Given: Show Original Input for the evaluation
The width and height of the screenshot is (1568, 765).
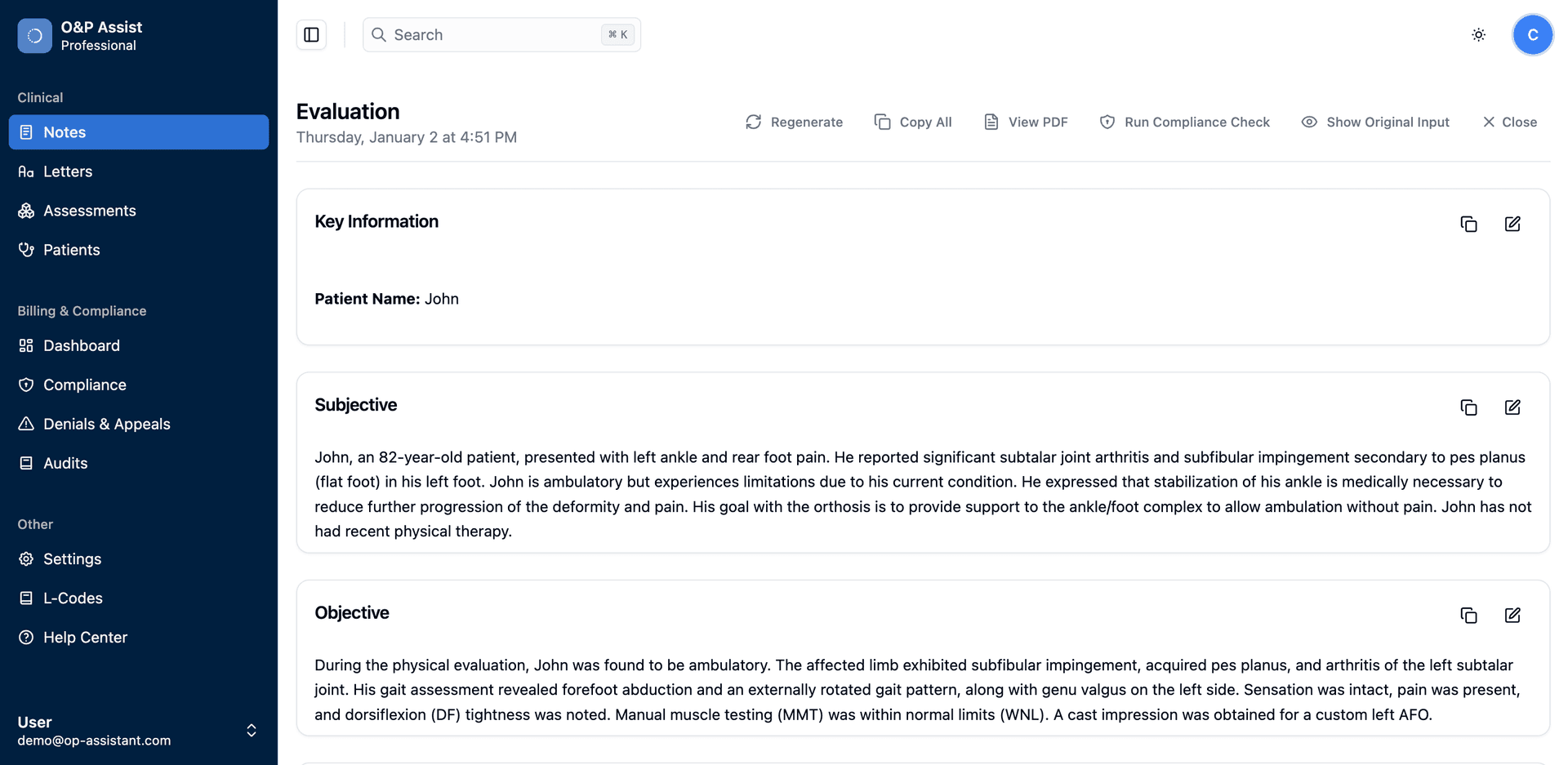Looking at the screenshot, I should pos(1375,122).
